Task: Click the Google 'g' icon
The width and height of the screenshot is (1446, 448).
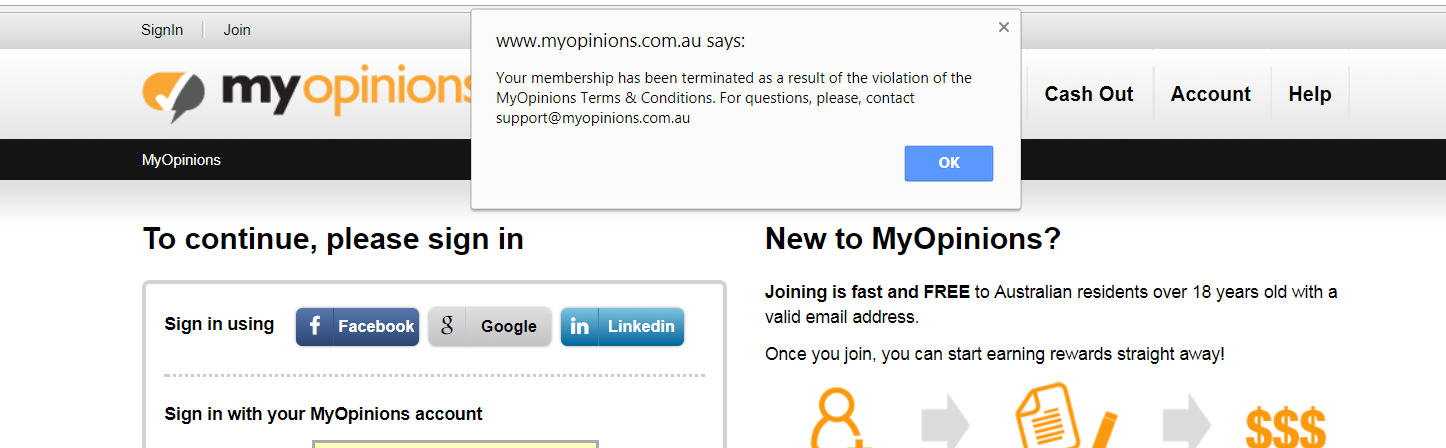Action: coord(447,325)
